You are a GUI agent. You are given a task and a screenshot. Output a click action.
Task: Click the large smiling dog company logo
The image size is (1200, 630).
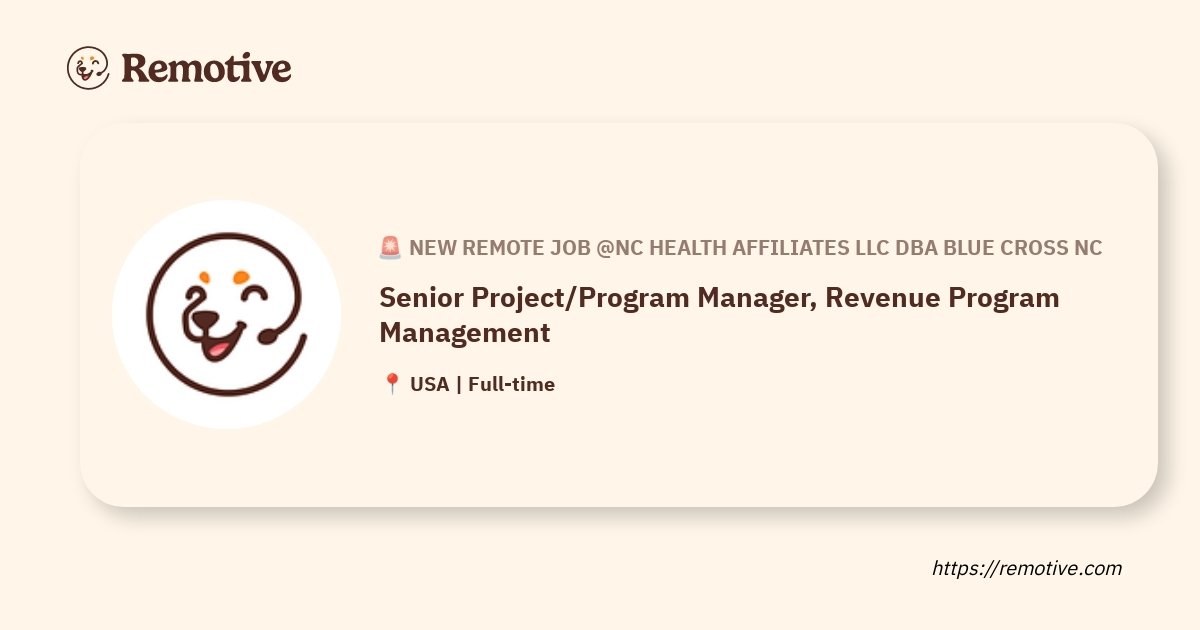point(226,314)
